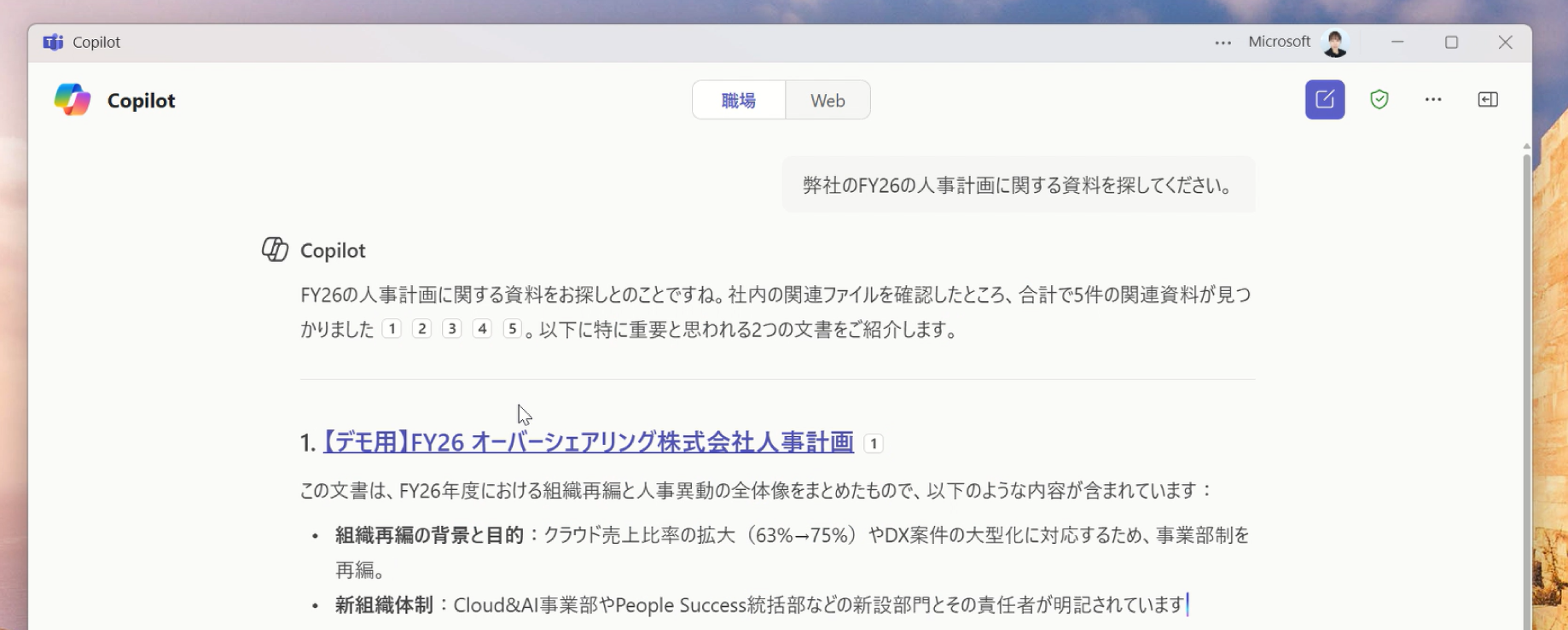Open citation 4 reference badge
The image size is (1568, 630).
pos(482,329)
